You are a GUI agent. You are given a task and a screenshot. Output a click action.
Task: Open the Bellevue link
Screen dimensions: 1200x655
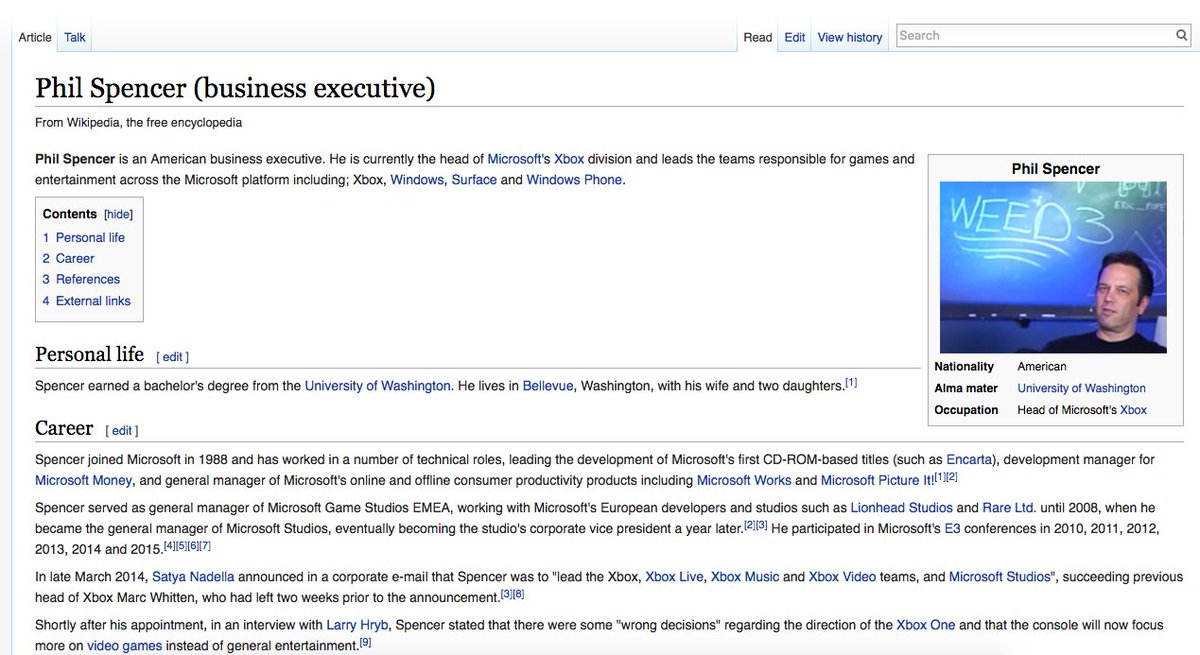(x=548, y=386)
